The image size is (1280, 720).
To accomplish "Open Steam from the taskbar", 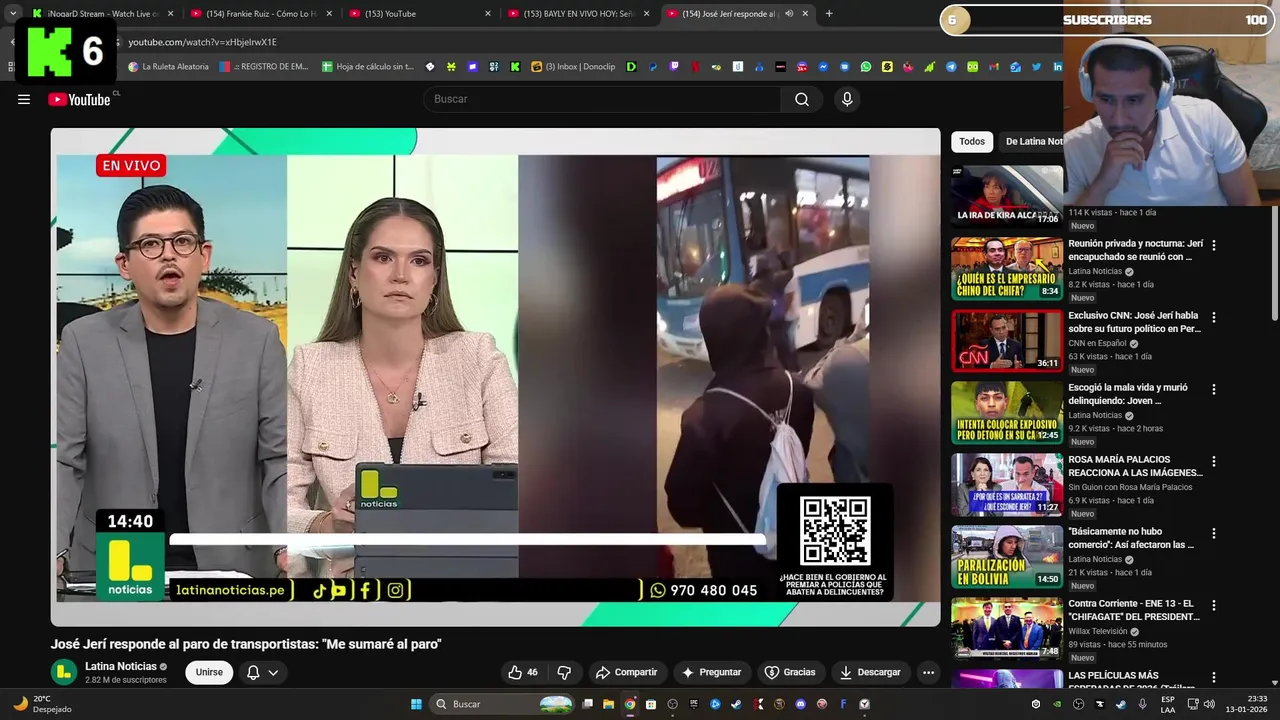I will click(x=736, y=704).
